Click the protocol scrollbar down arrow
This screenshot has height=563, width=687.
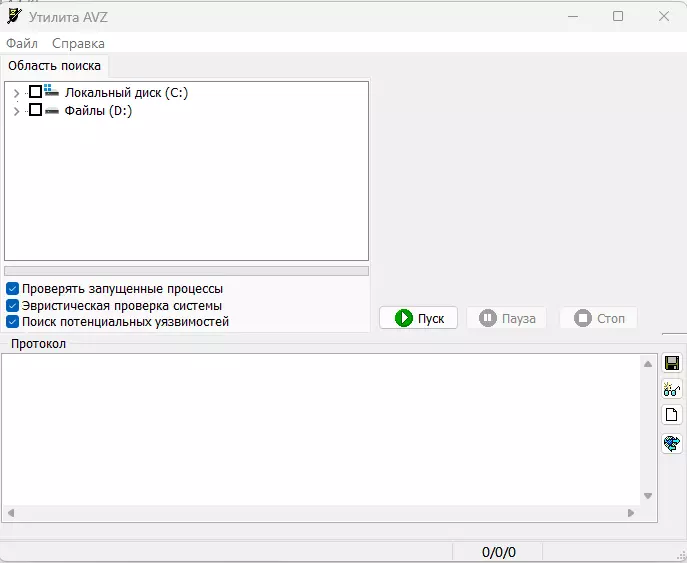[648, 495]
